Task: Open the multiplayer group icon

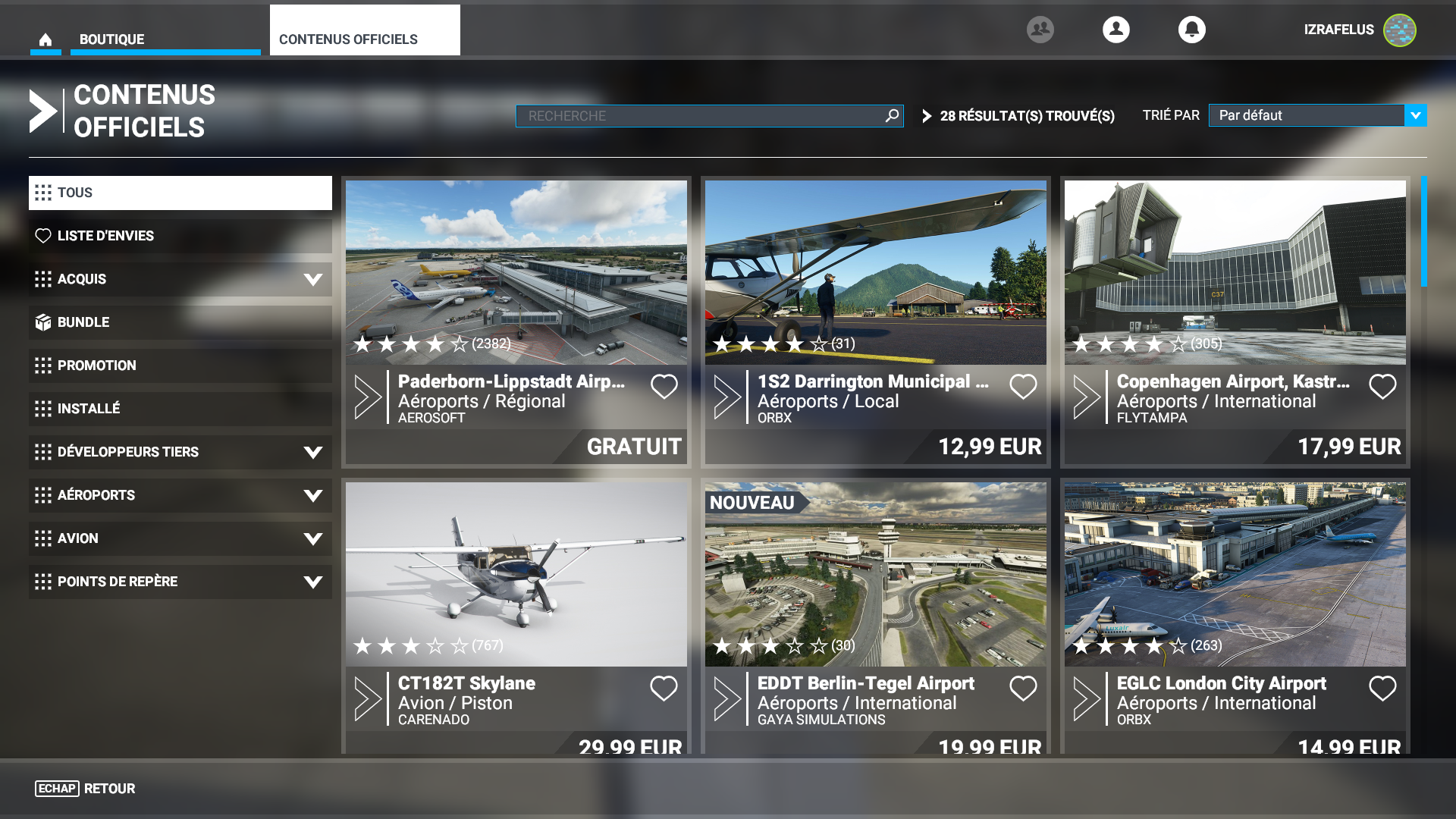Action: (x=1040, y=30)
